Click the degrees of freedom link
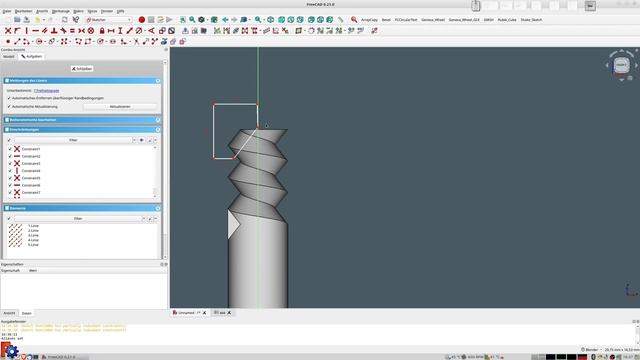This screenshot has height=360, width=640. click(x=47, y=91)
